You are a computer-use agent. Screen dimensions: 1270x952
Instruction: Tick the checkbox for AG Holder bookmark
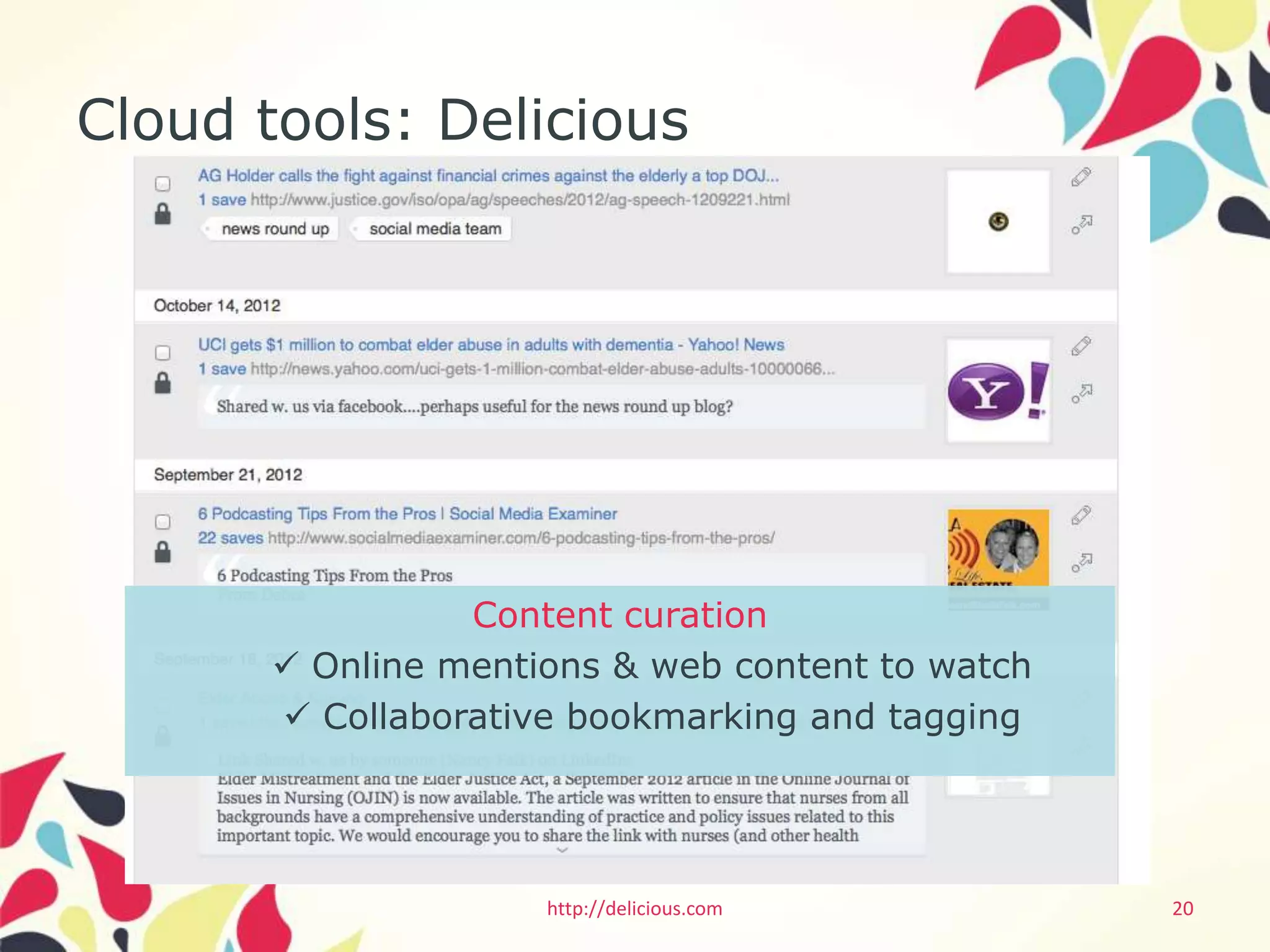tap(162, 183)
